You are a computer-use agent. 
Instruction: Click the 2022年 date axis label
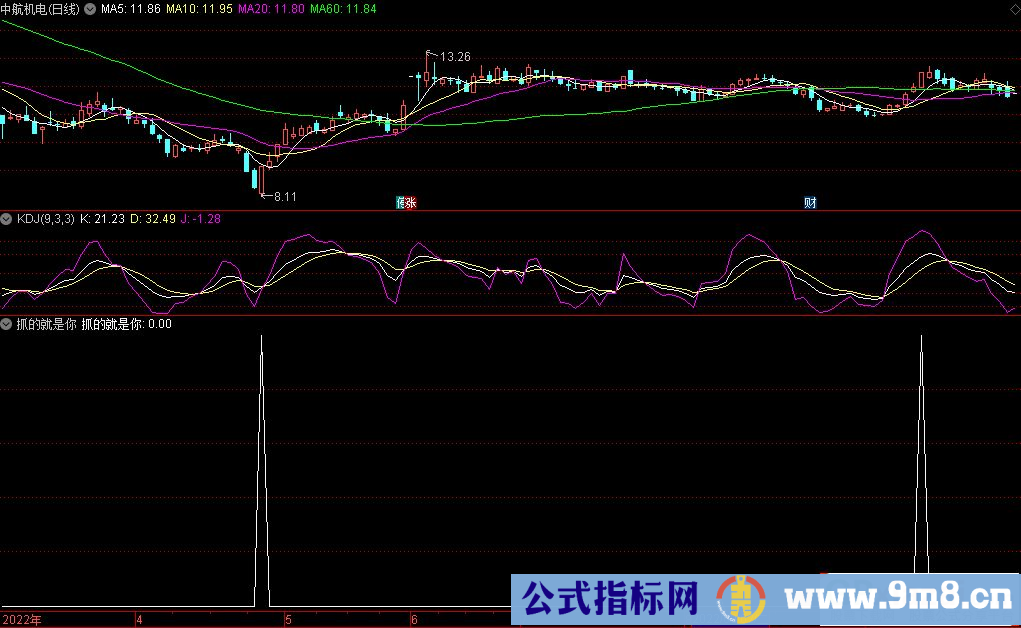click(21, 620)
